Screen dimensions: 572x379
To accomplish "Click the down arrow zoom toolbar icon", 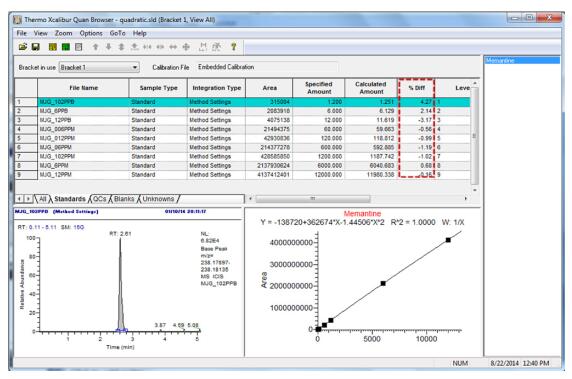I will point(109,47).
